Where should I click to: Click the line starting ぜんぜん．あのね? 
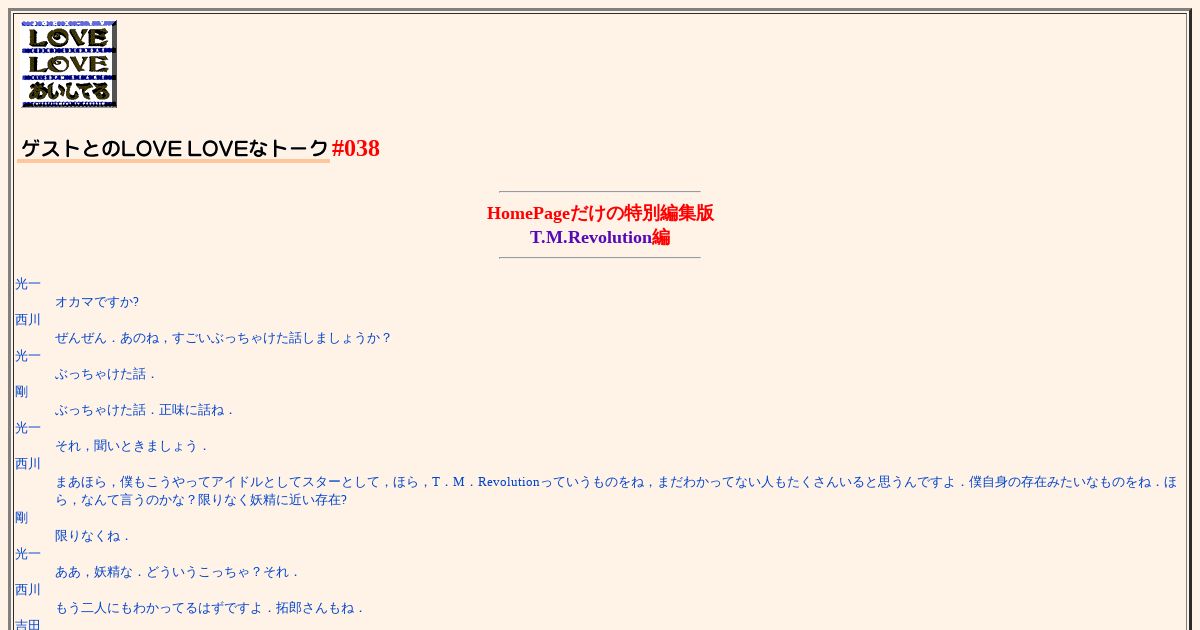click(223, 338)
